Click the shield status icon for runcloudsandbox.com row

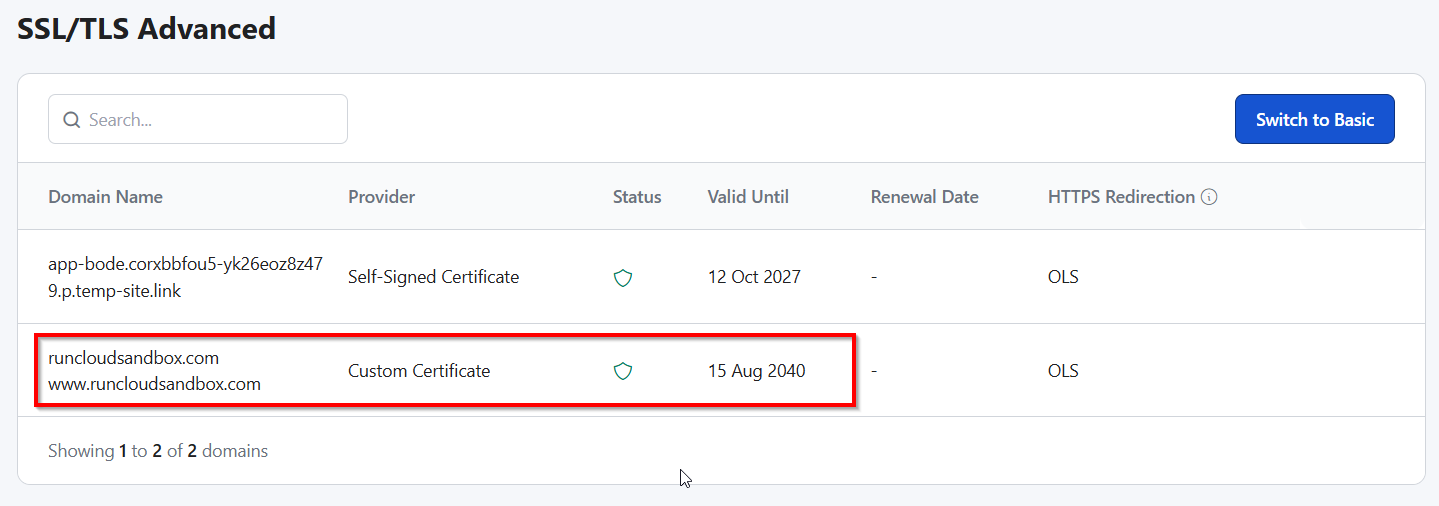pos(623,372)
